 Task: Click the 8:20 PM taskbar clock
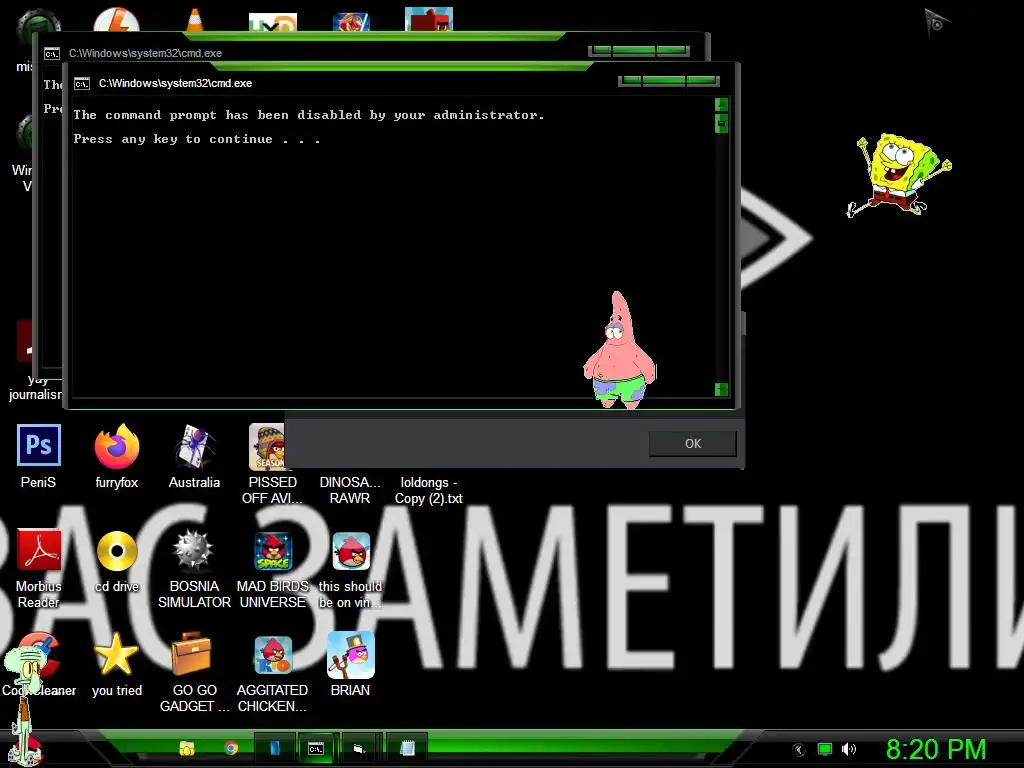pyautogui.click(x=936, y=749)
